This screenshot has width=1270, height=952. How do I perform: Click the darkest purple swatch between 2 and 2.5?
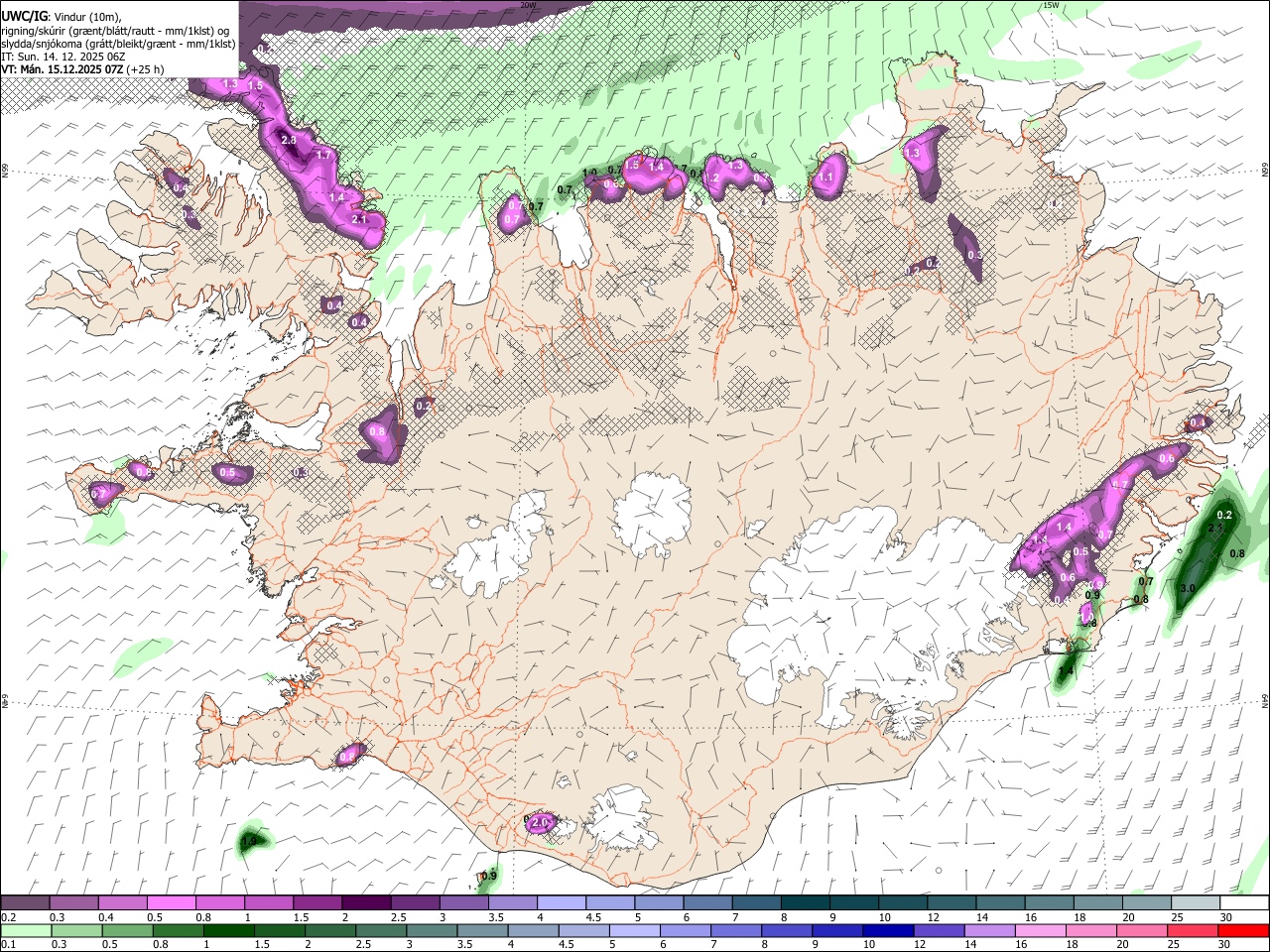(366, 902)
